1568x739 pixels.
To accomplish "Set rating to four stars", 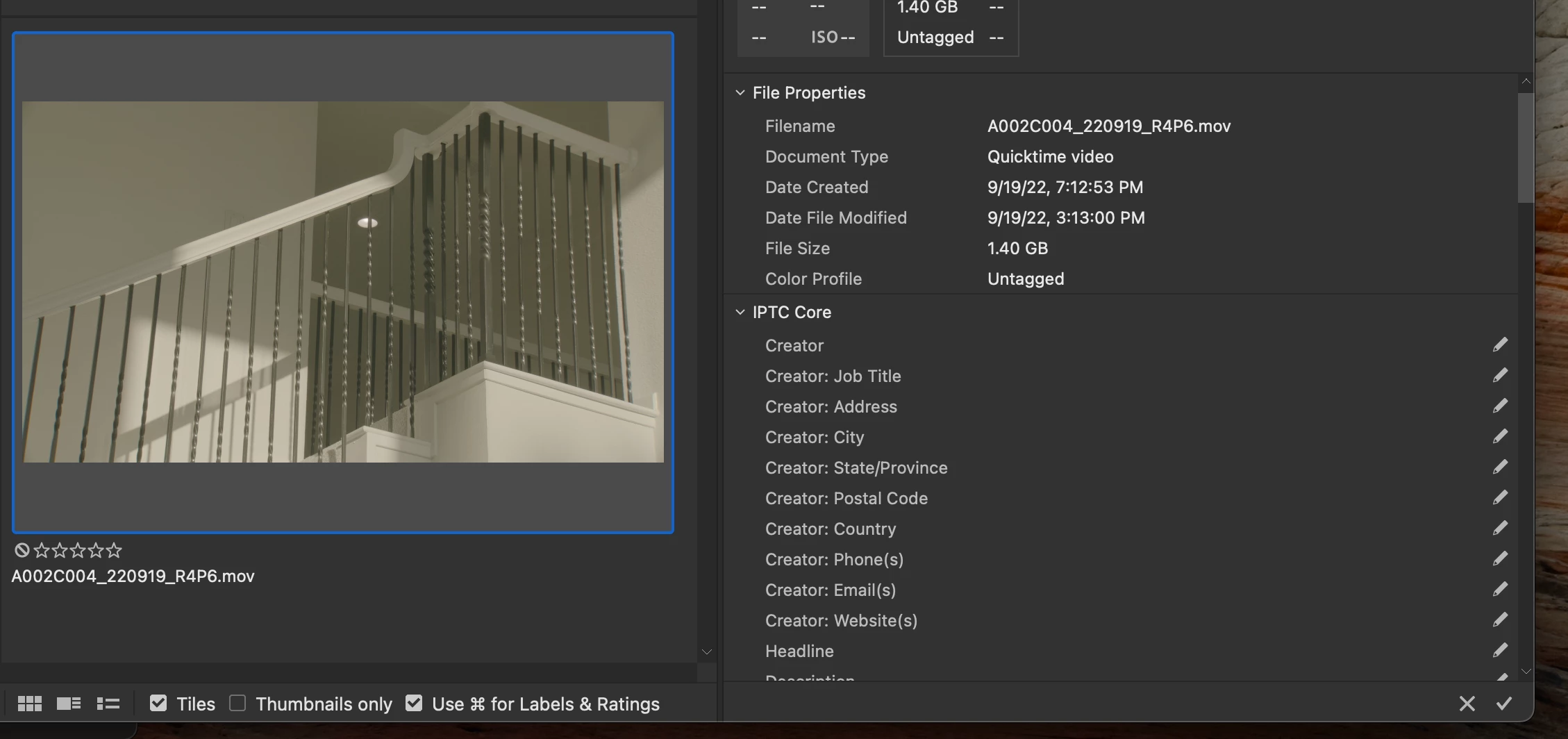I will [x=96, y=551].
